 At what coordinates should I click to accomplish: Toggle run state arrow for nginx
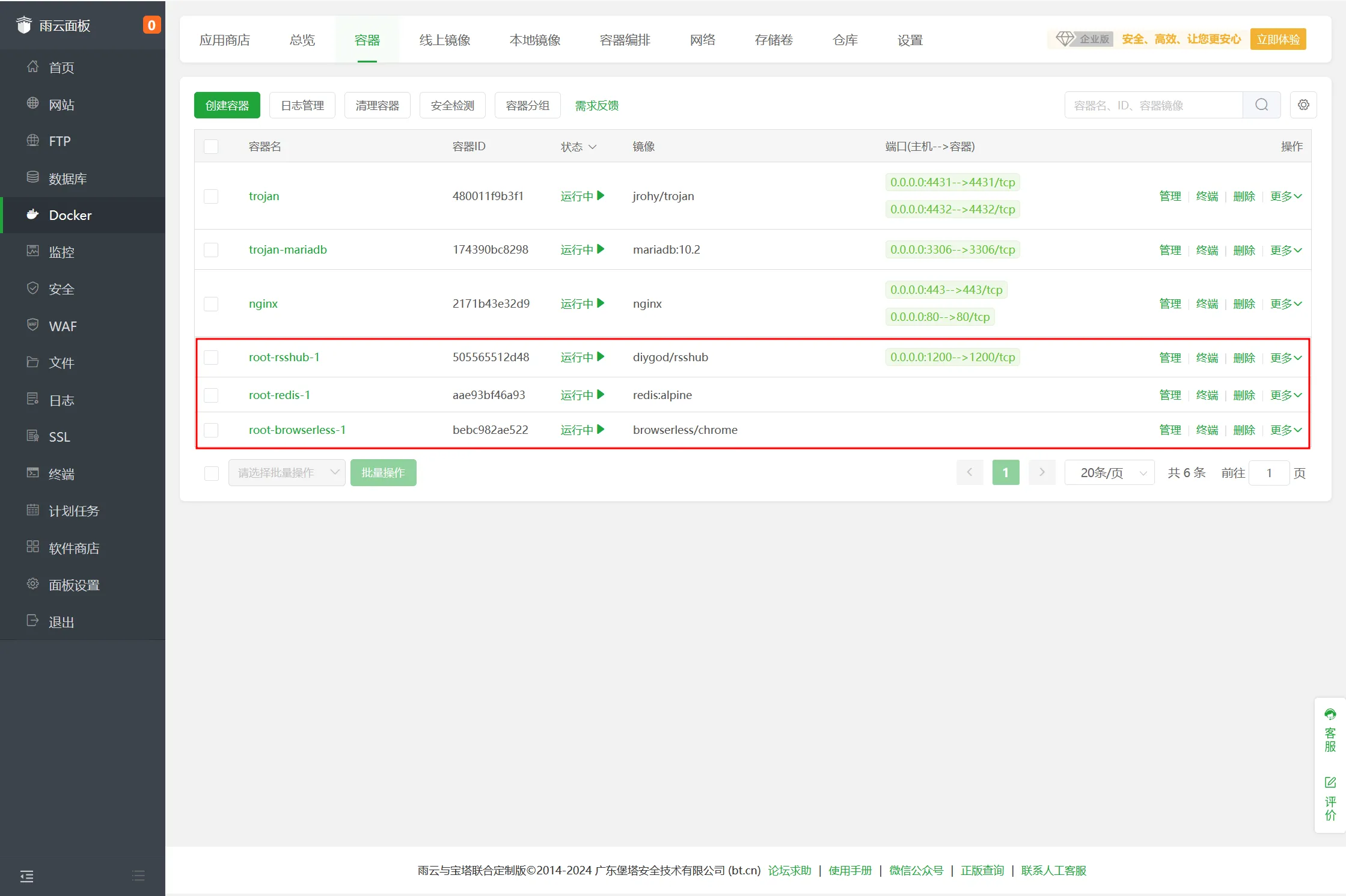[601, 303]
